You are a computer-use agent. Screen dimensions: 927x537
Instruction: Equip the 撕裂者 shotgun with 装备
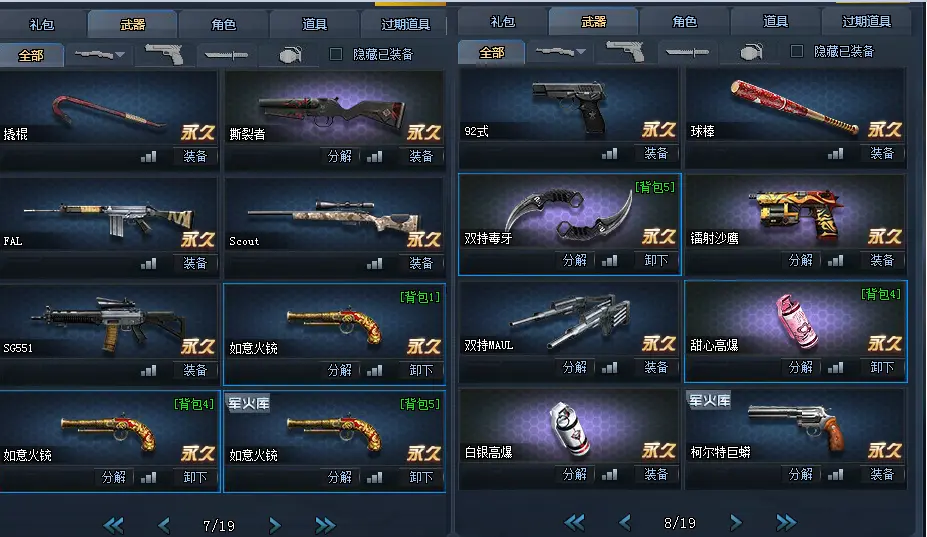(421, 156)
